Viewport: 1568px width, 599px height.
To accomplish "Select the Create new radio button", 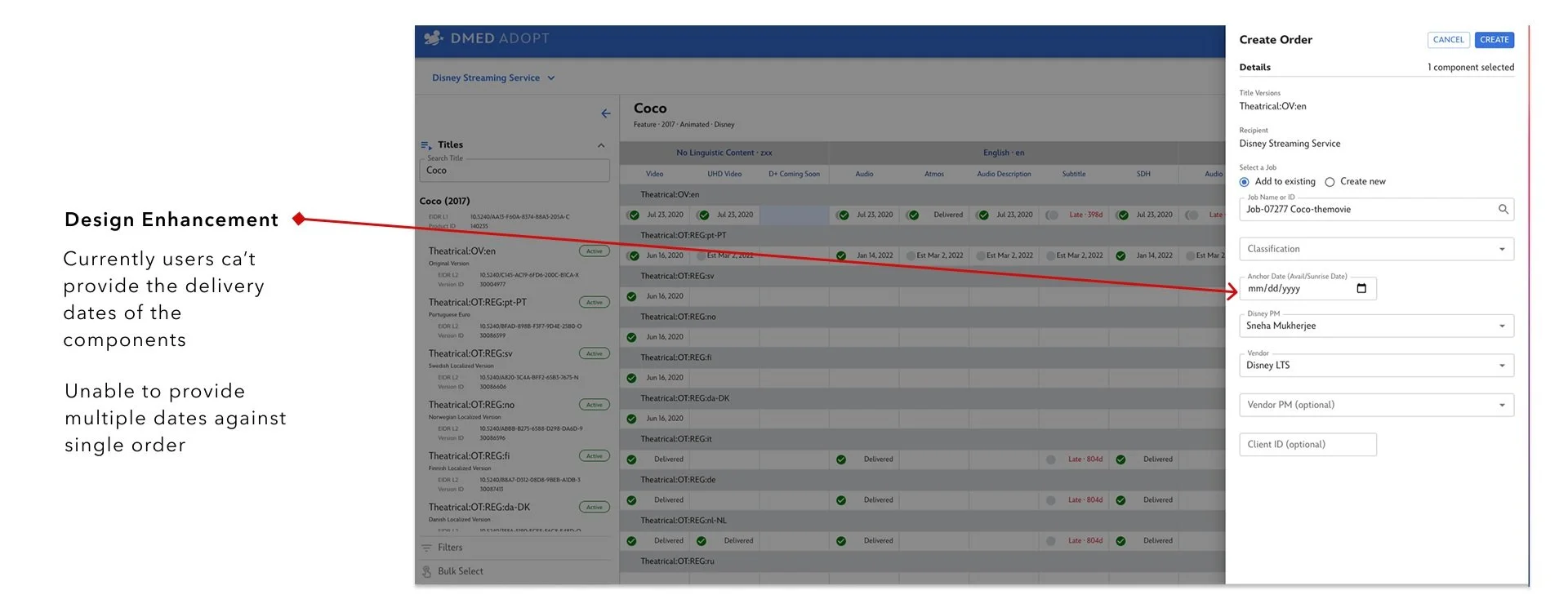I will [1330, 182].
